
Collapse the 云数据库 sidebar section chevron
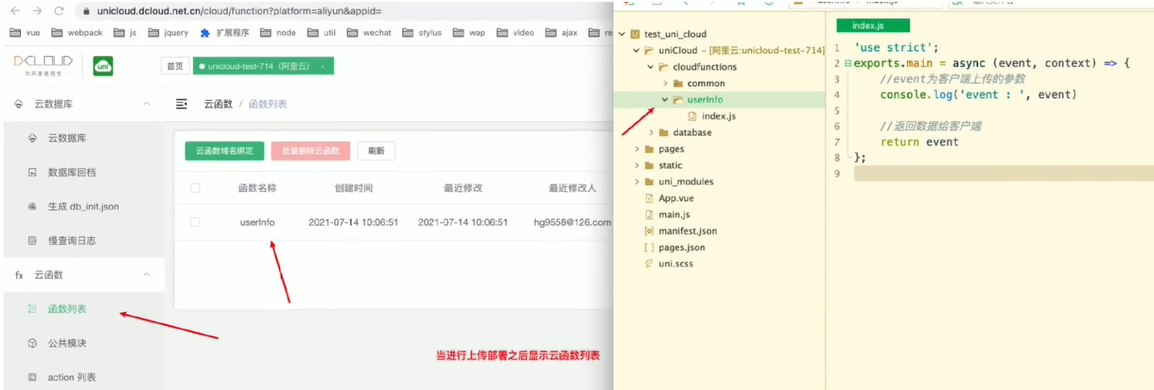[146, 104]
